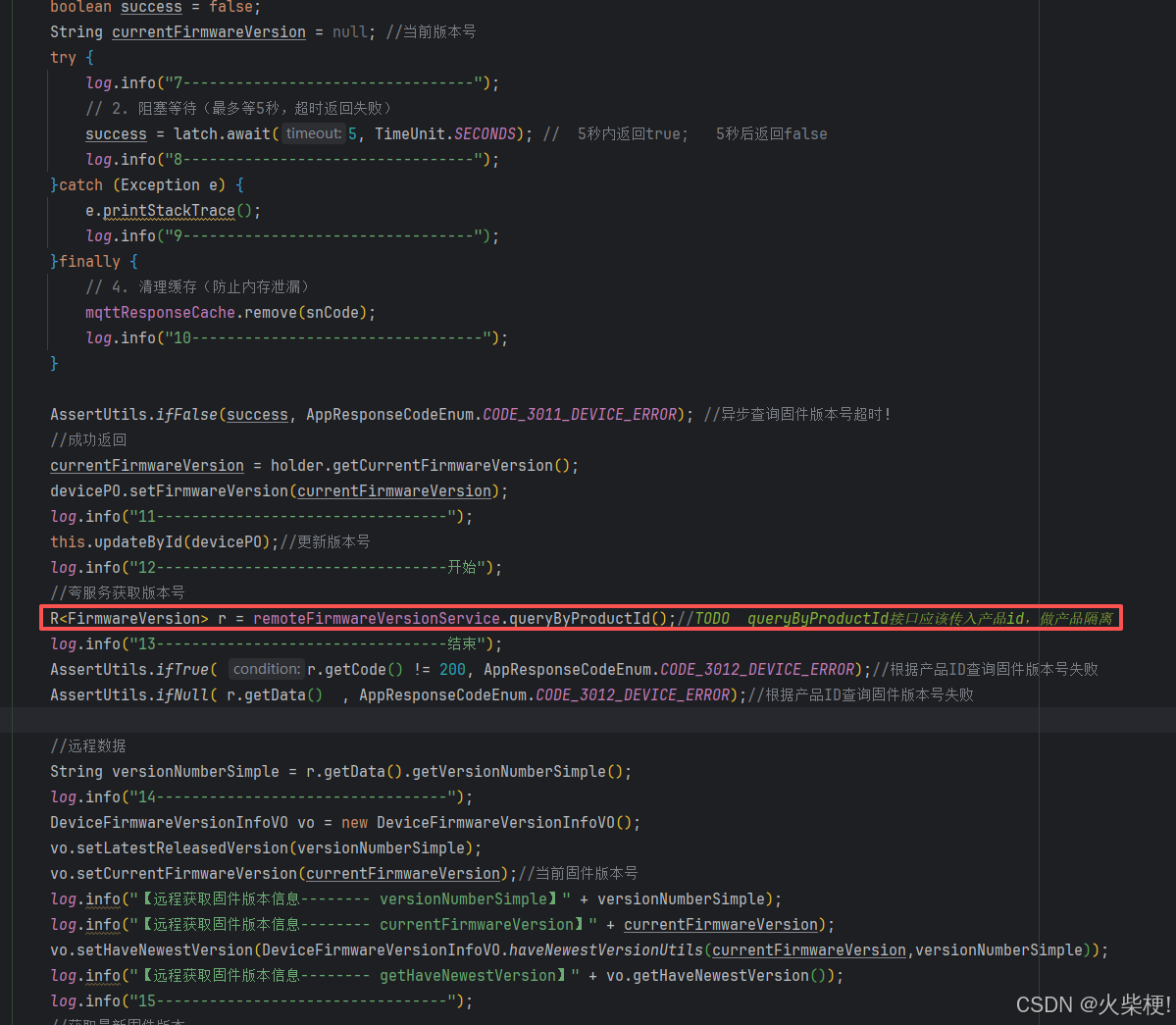
Task: Click the log.info("15---") line
Action: 262,1001
